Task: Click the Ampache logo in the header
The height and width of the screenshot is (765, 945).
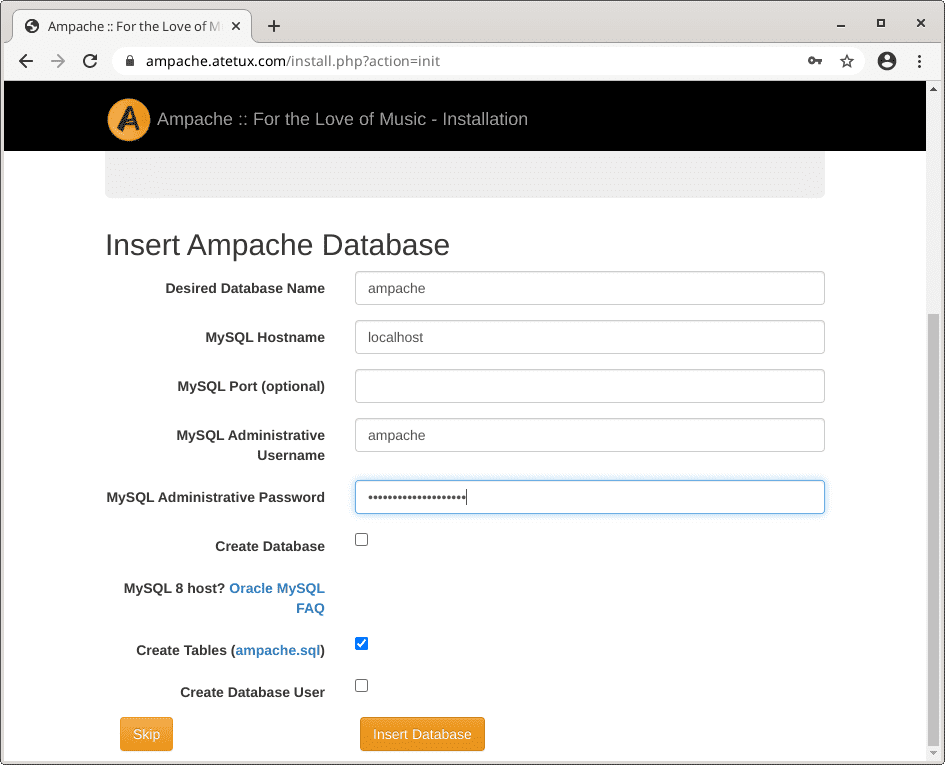Action: [x=128, y=119]
